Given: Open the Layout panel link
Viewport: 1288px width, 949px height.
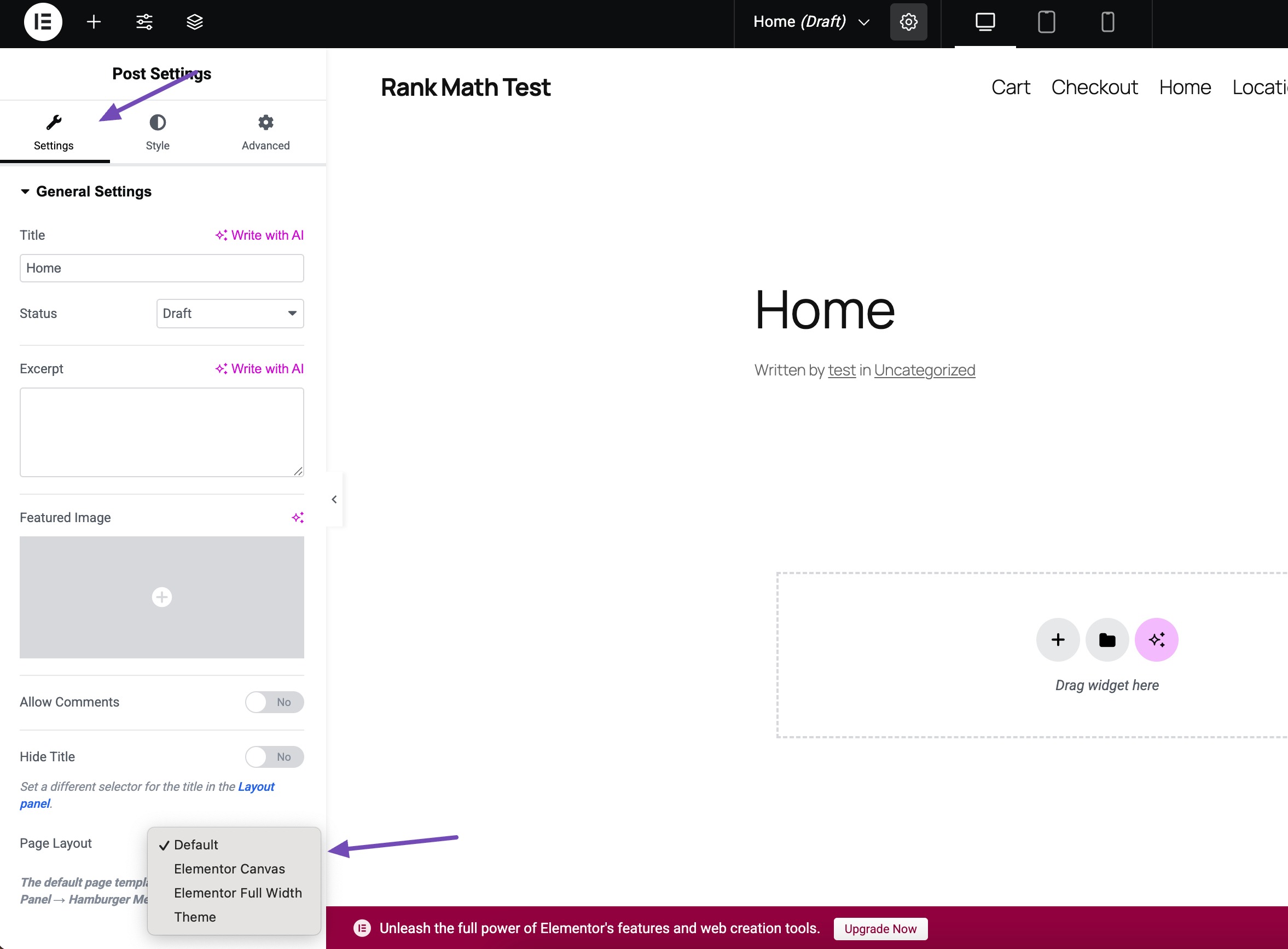Looking at the screenshot, I should tap(256, 787).
